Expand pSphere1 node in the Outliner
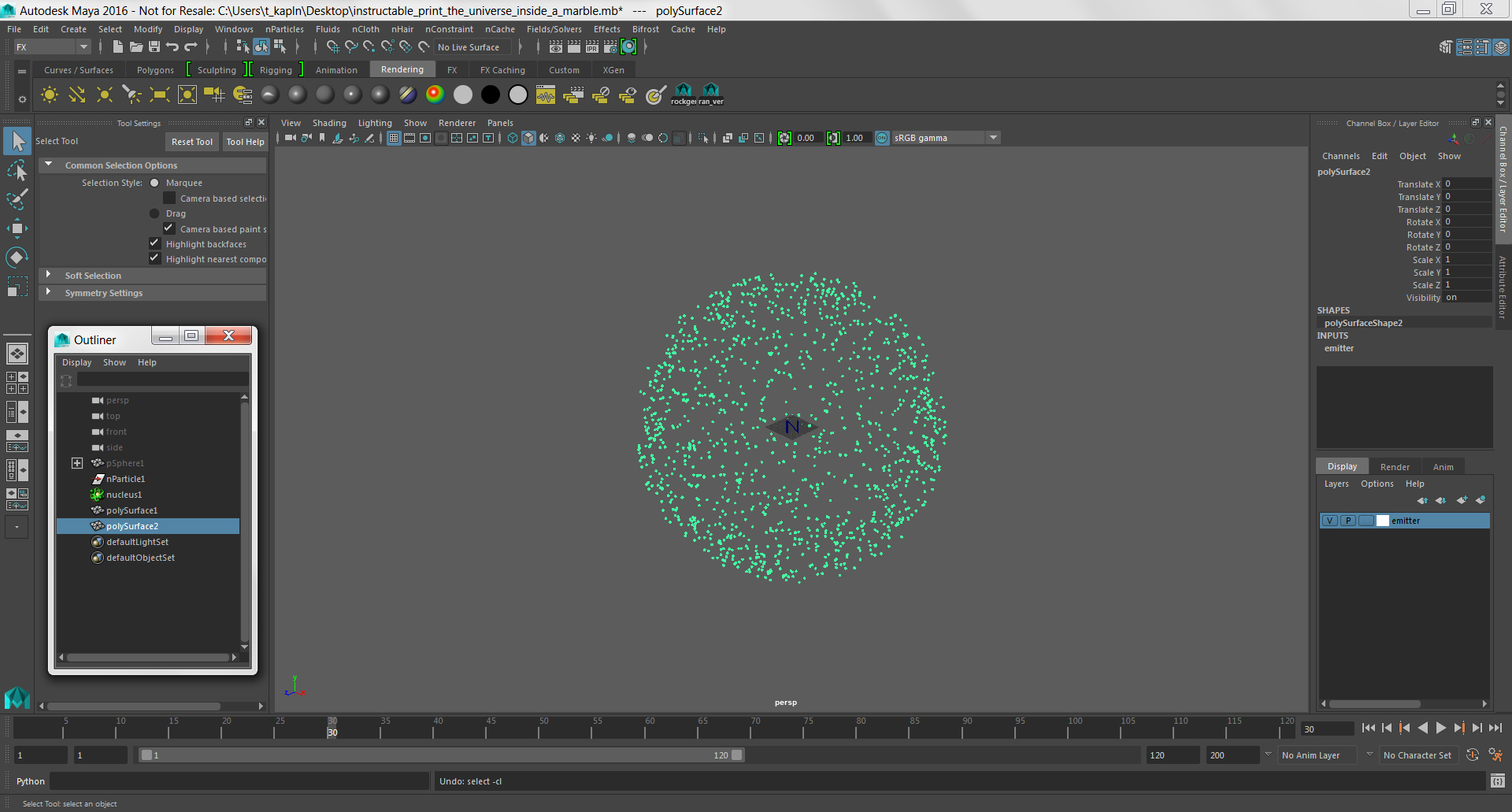 pos(77,463)
